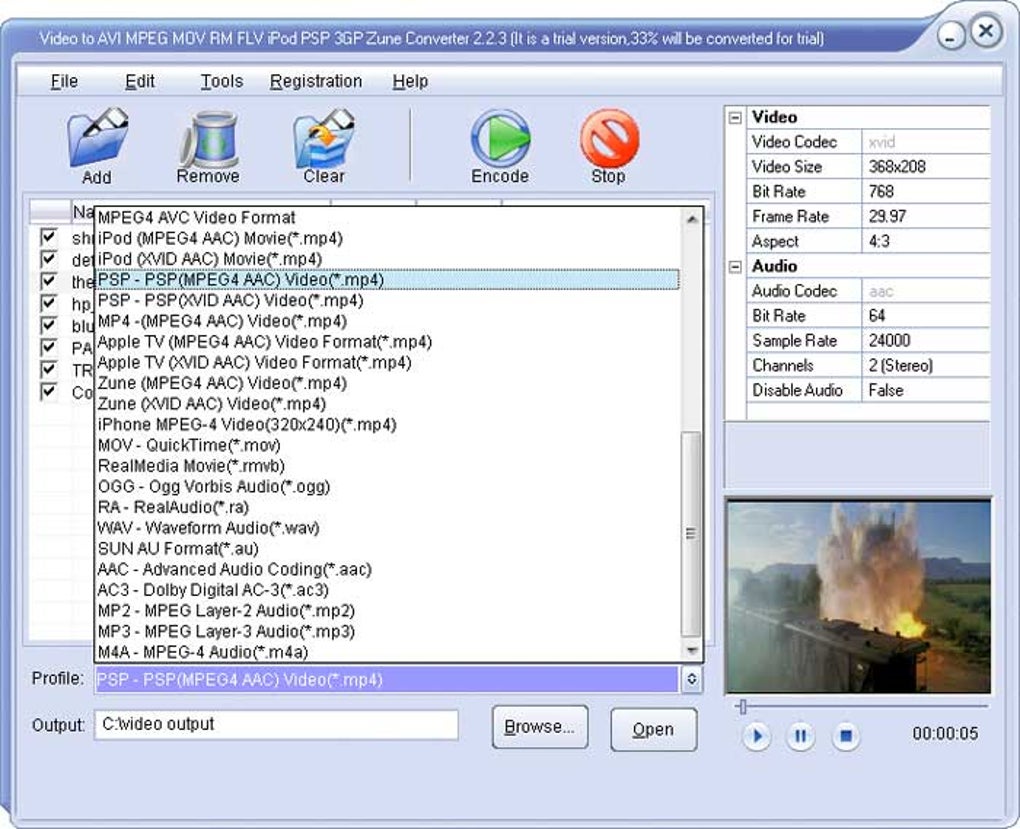Open the Help menu

coord(410,81)
